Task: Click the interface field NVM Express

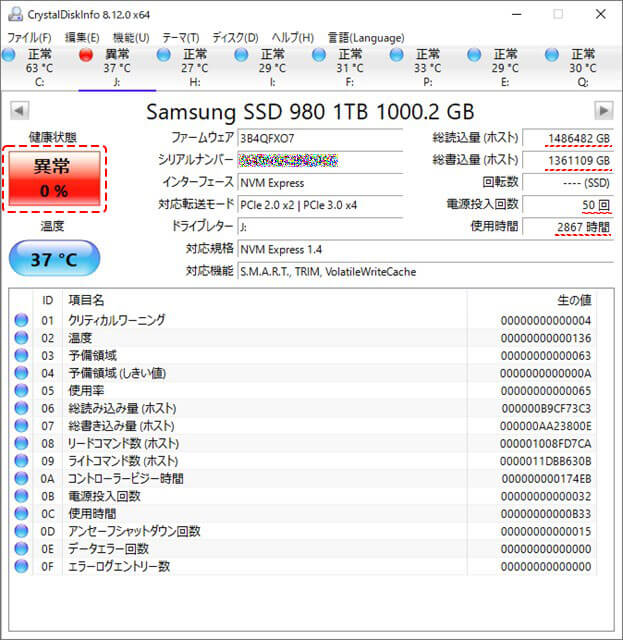Action: coord(320,183)
